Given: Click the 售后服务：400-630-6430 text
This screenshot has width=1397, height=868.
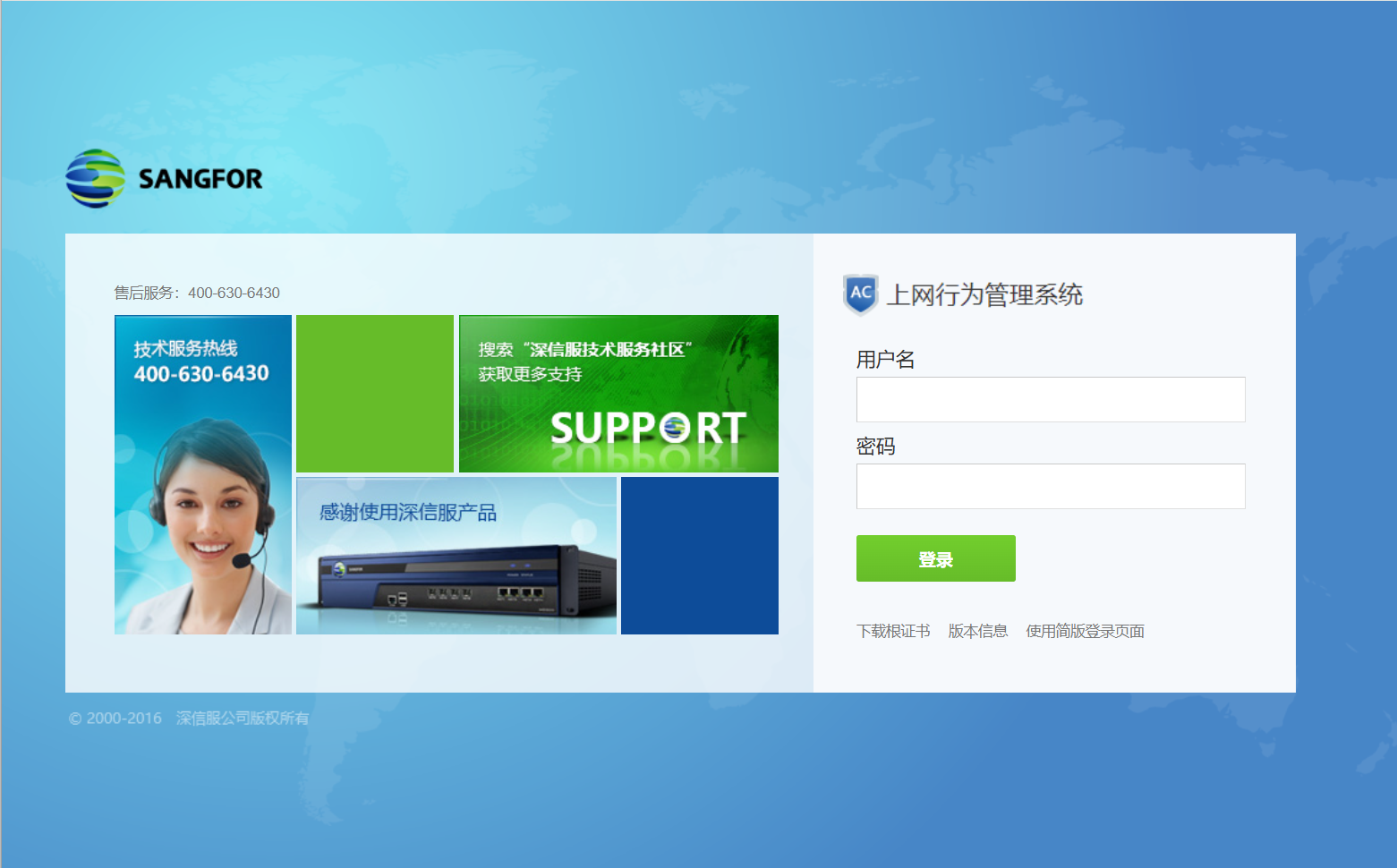Looking at the screenshot, I should coord(197,293).
